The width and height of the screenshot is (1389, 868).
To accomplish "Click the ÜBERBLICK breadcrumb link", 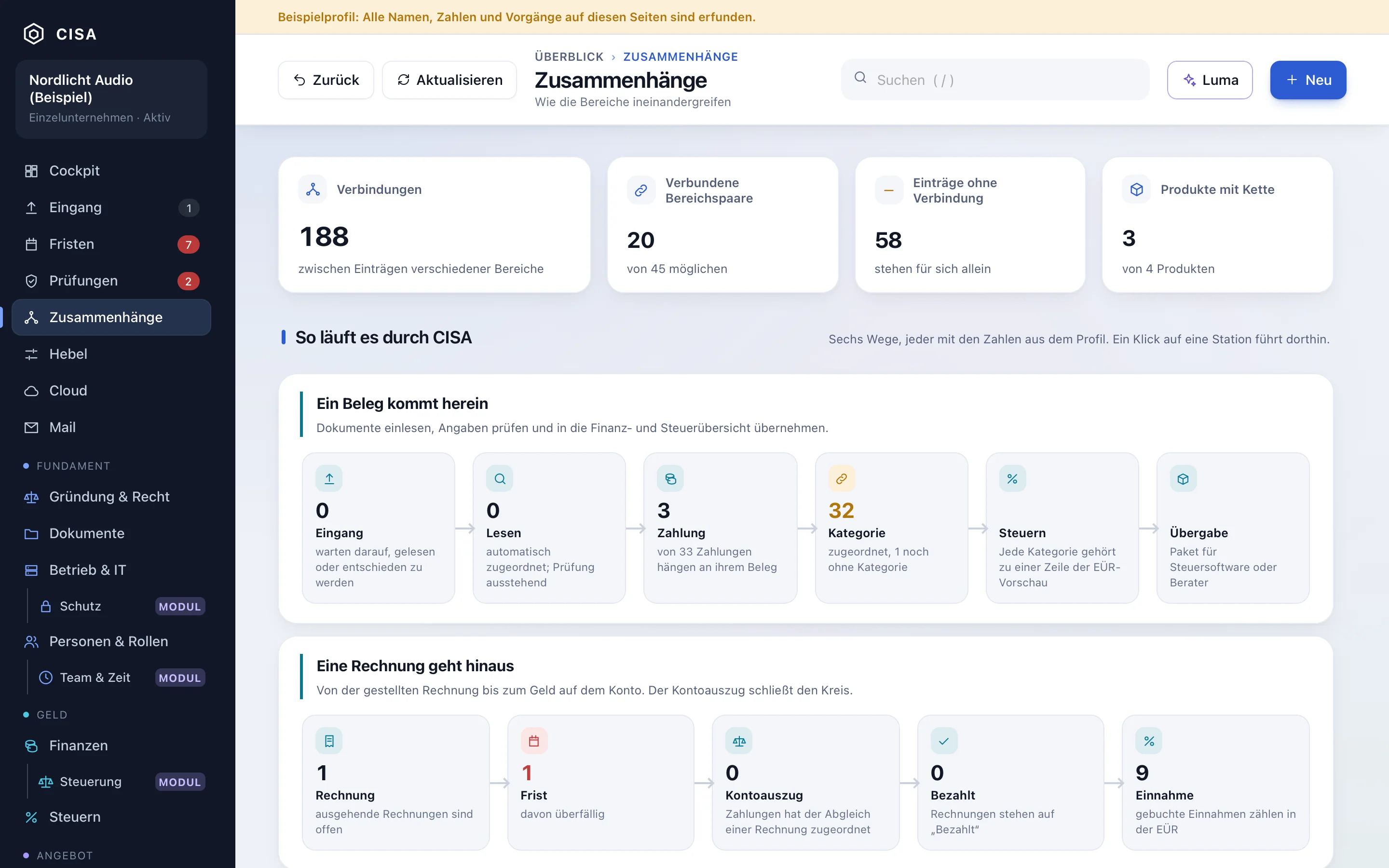I will (x=569, y=57).
